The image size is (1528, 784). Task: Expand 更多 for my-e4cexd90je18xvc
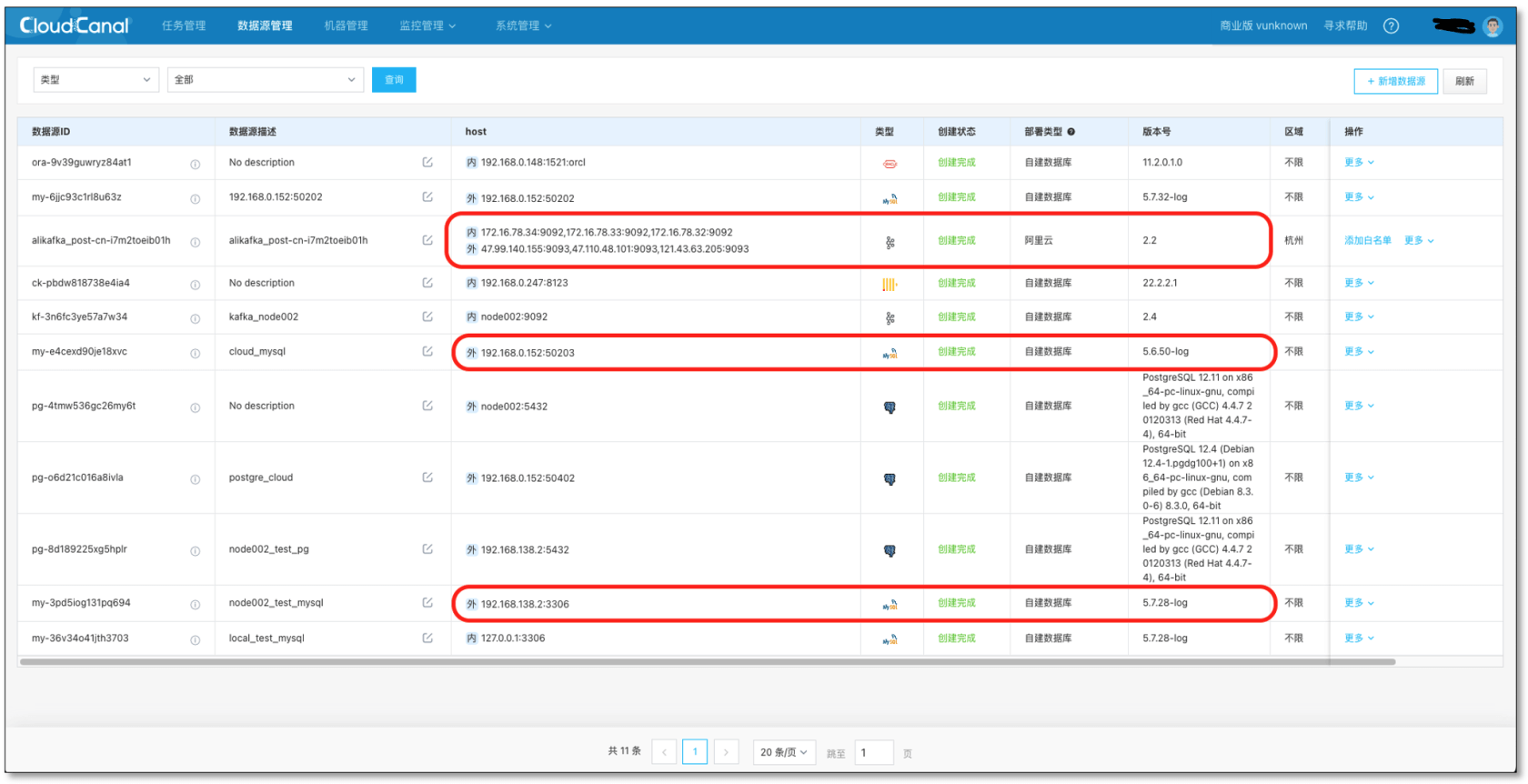pyautogui.click(x=1359, y=351)
